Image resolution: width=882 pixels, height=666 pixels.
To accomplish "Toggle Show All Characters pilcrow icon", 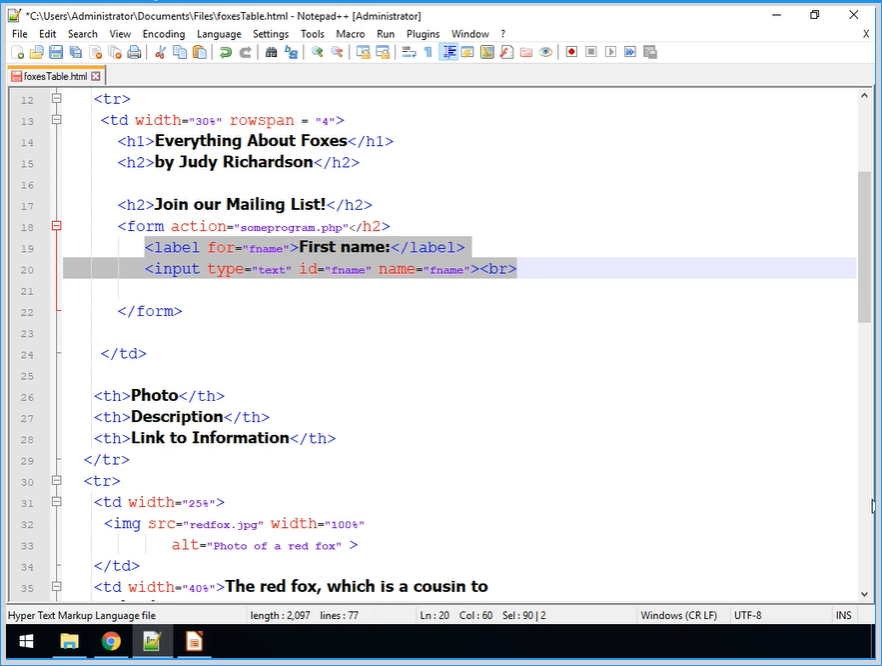I will pyautogui.click(x=428, y=52).
